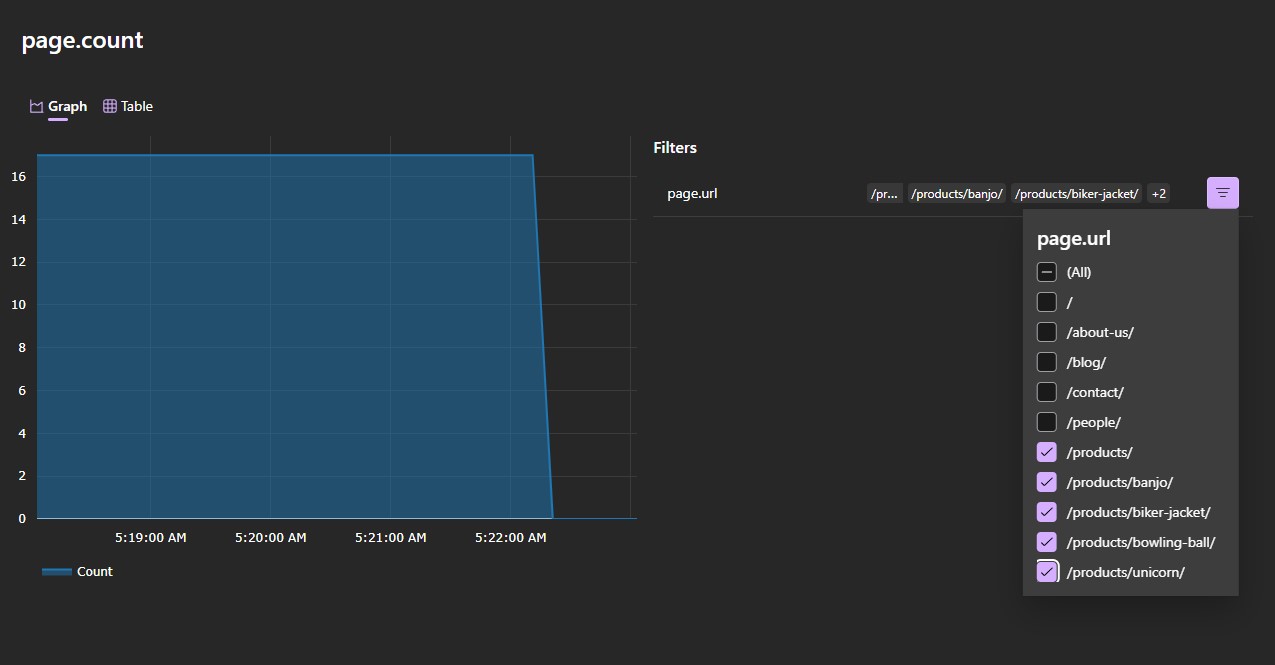Check the /contact/ checkbox
The height and width of the screenshot is (665, 1275).
click(1046, 392)
